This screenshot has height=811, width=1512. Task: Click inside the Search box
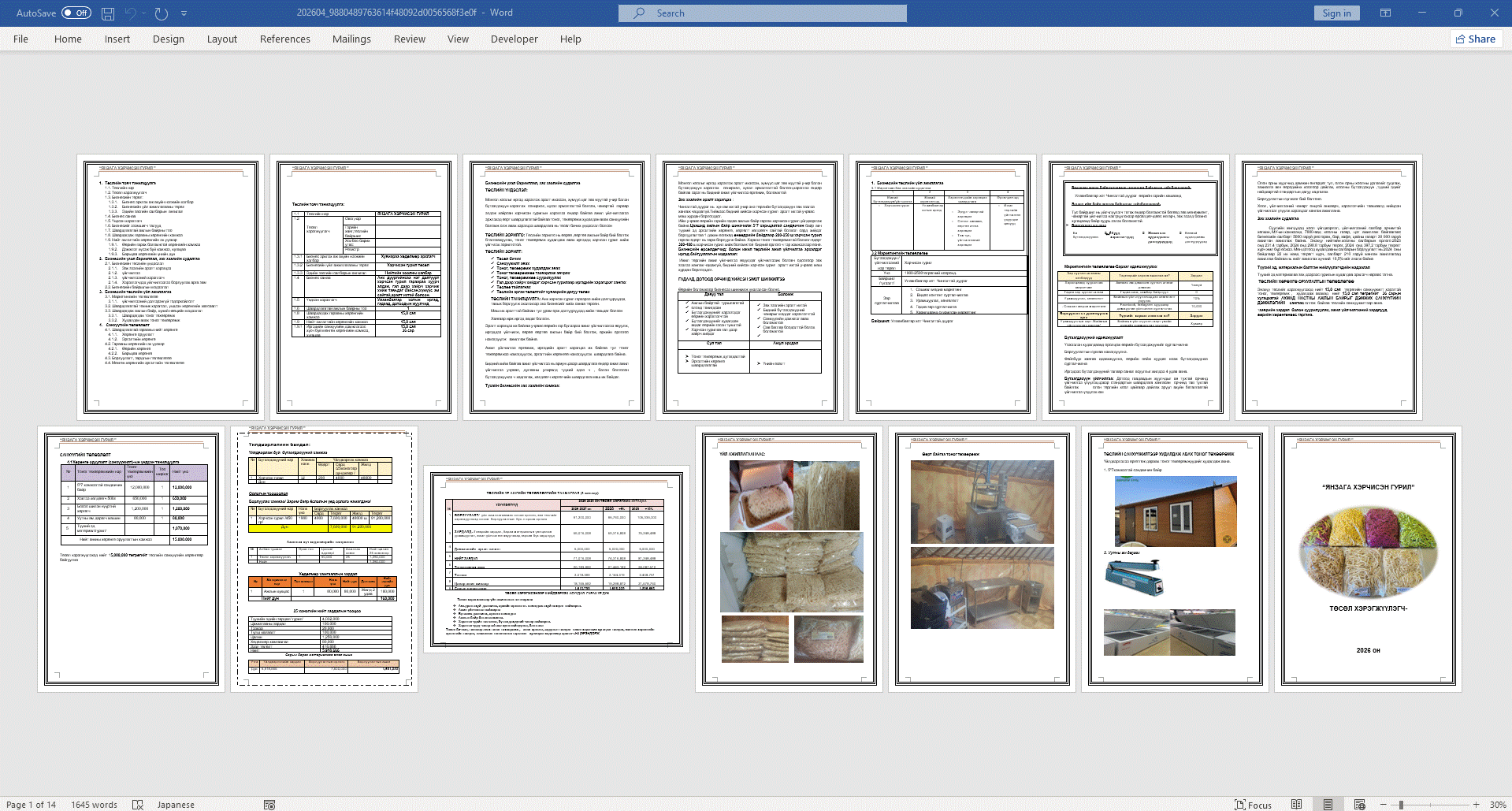click(x=762, y=13)
